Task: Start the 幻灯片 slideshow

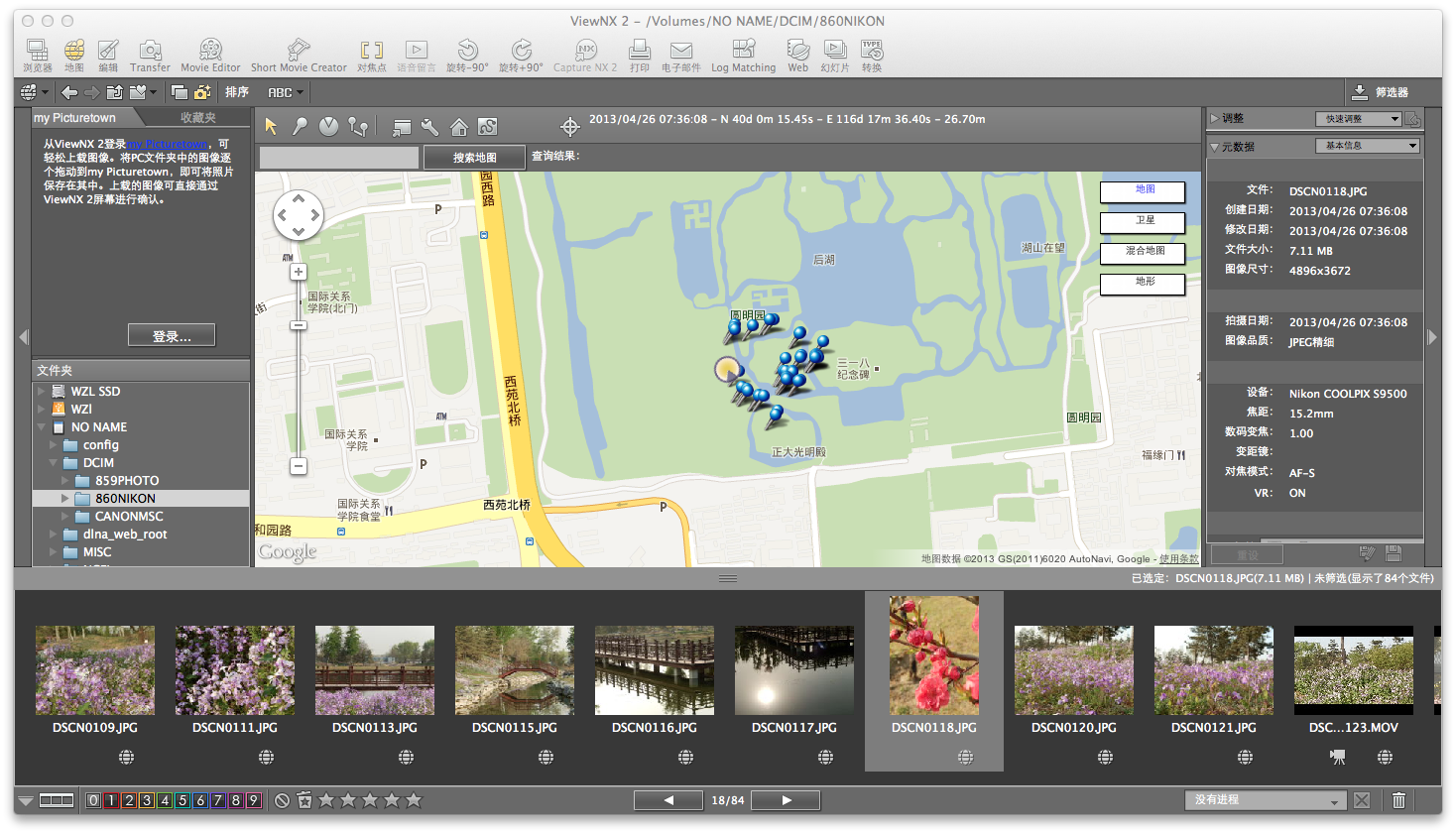Action: point(835,56)
